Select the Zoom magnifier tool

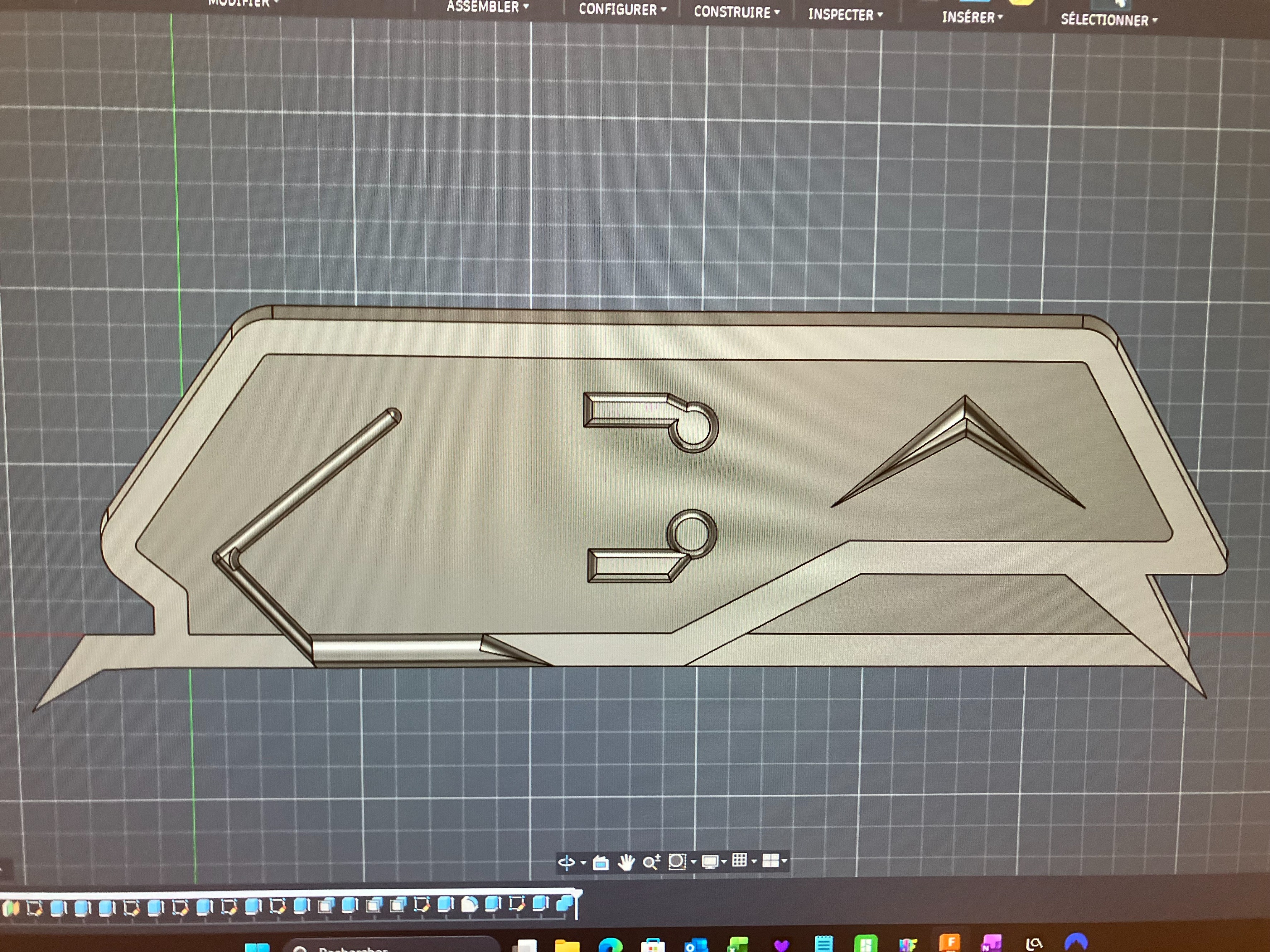click(651, 862)
